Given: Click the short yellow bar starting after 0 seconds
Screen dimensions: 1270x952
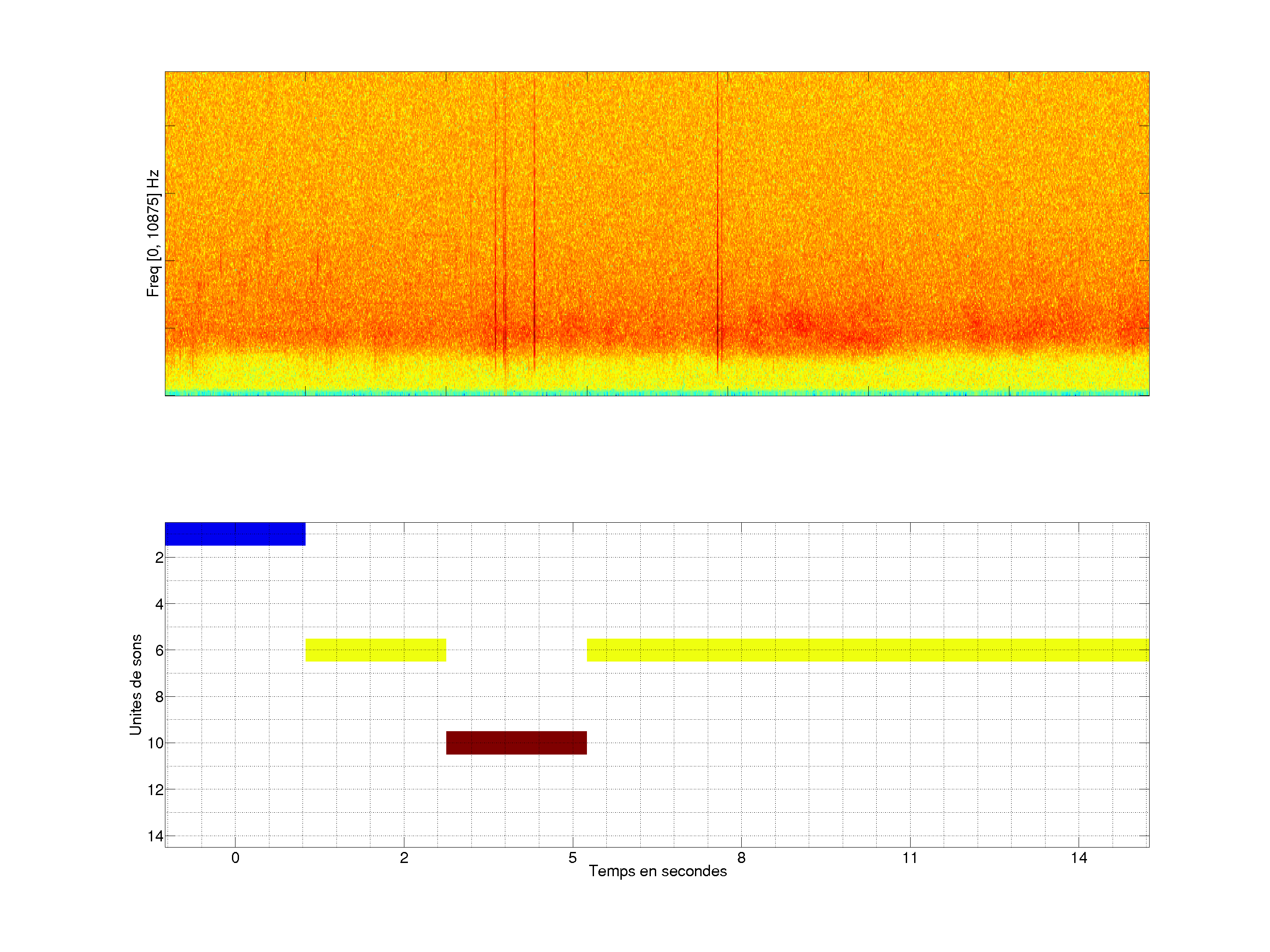Looking at the screenshot, I should tap(376, 650).
